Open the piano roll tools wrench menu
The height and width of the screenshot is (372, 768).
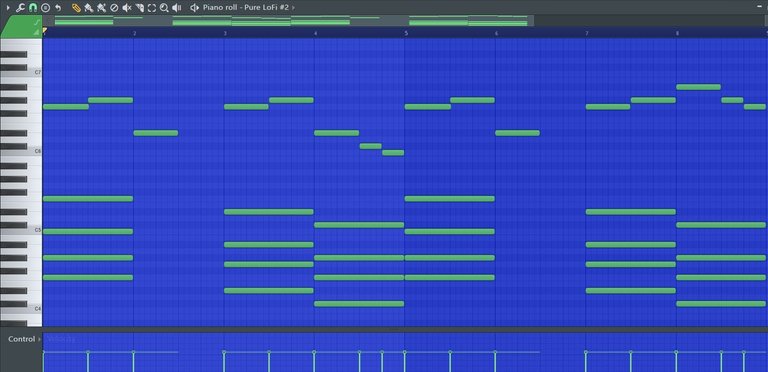click(x=20, y=8)
